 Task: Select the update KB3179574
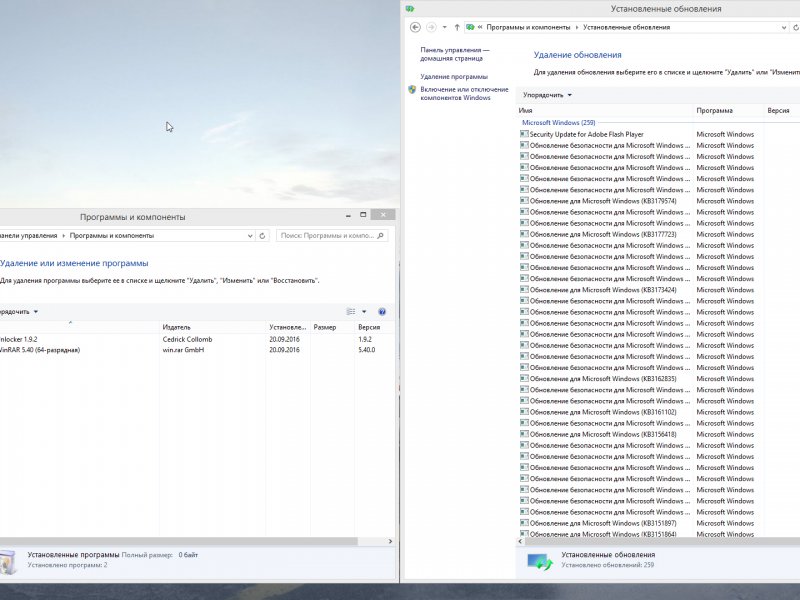tap(603, 201)
